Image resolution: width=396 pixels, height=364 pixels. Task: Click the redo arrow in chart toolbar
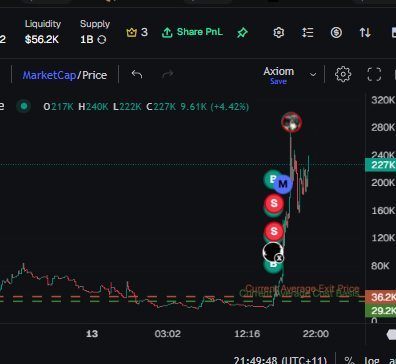(168, 74)
